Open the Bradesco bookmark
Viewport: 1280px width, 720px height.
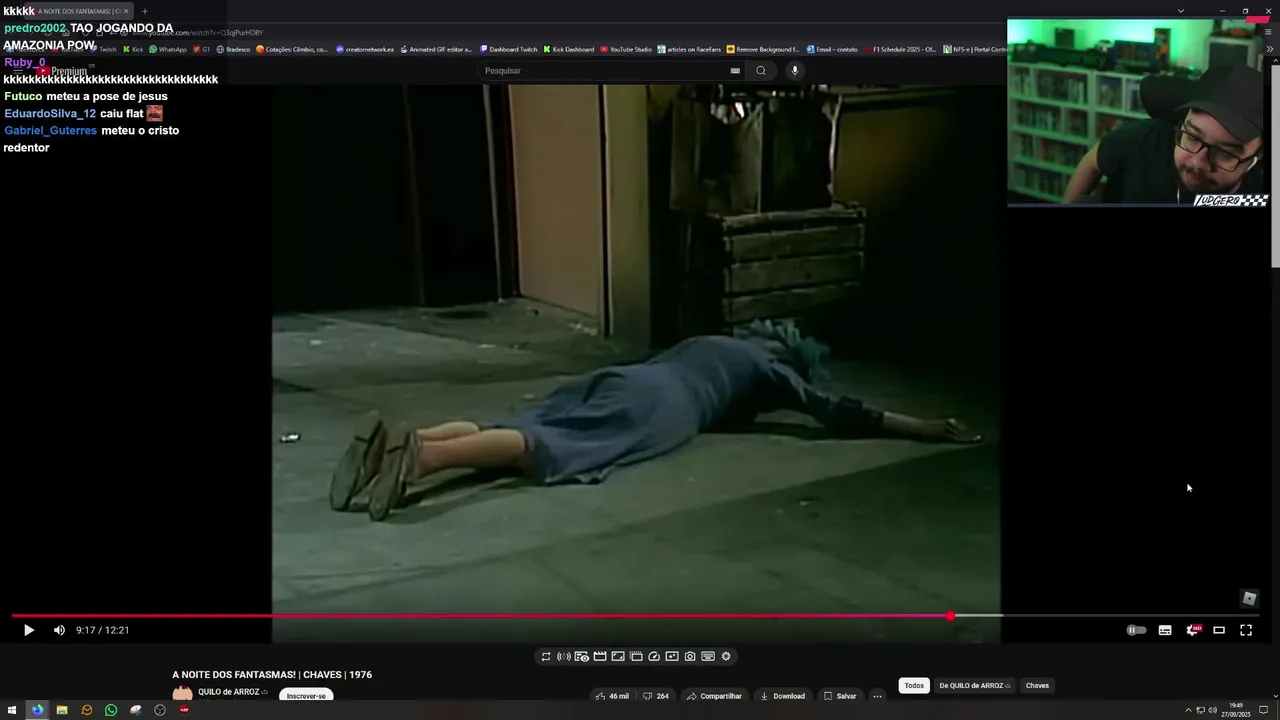click(x=233, y=49)
